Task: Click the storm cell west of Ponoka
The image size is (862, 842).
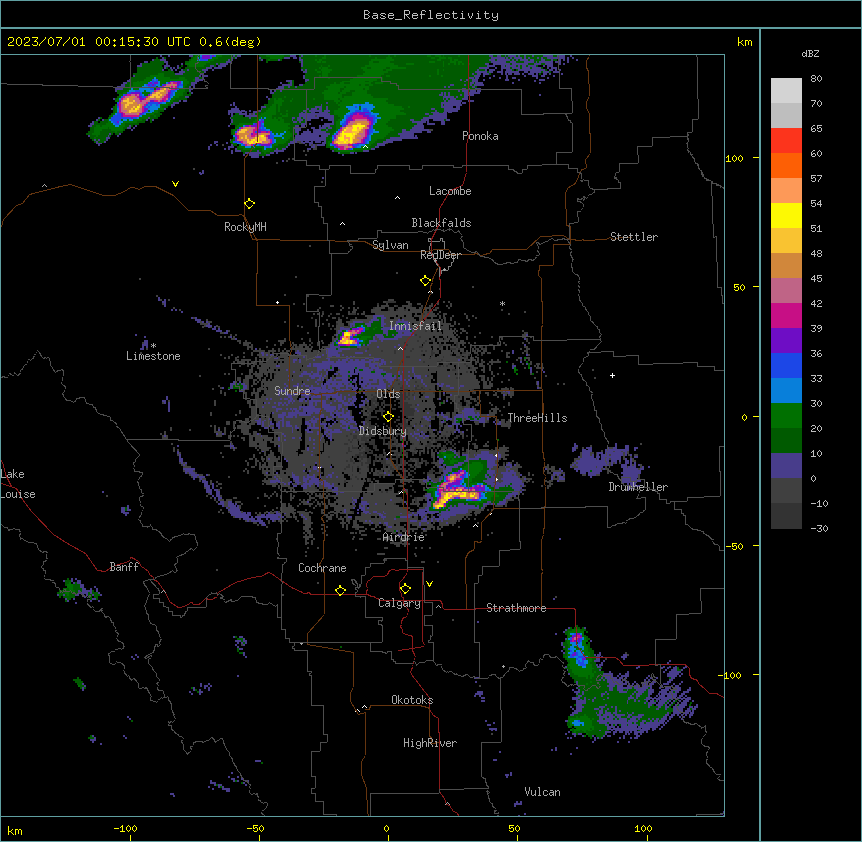Action: click(x=352, y=132)
